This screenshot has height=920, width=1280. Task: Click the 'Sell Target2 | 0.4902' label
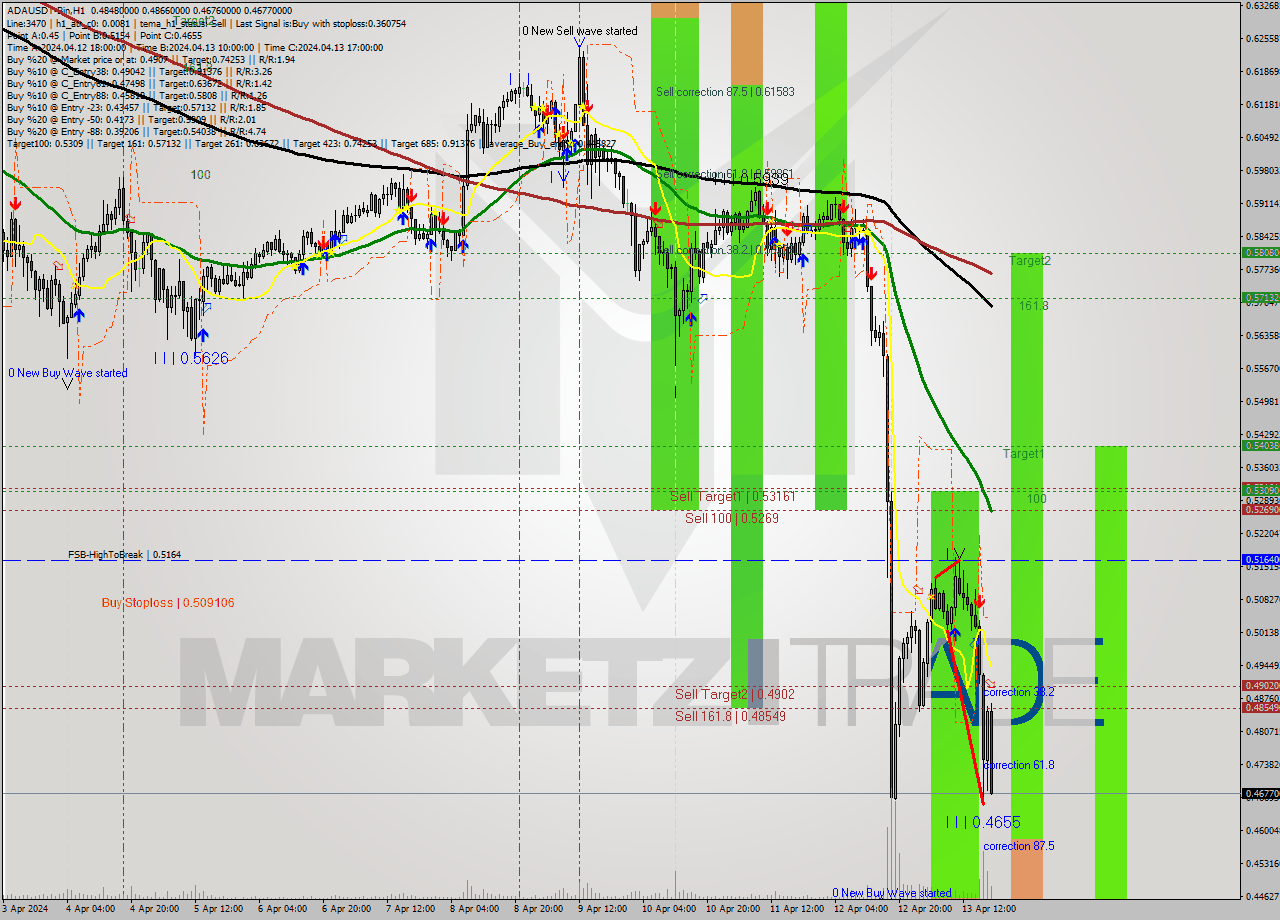[734, 694]
